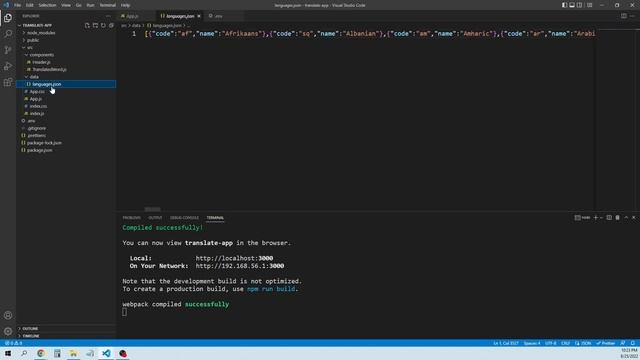Click the notifications bell in status bar

(633, 343)
